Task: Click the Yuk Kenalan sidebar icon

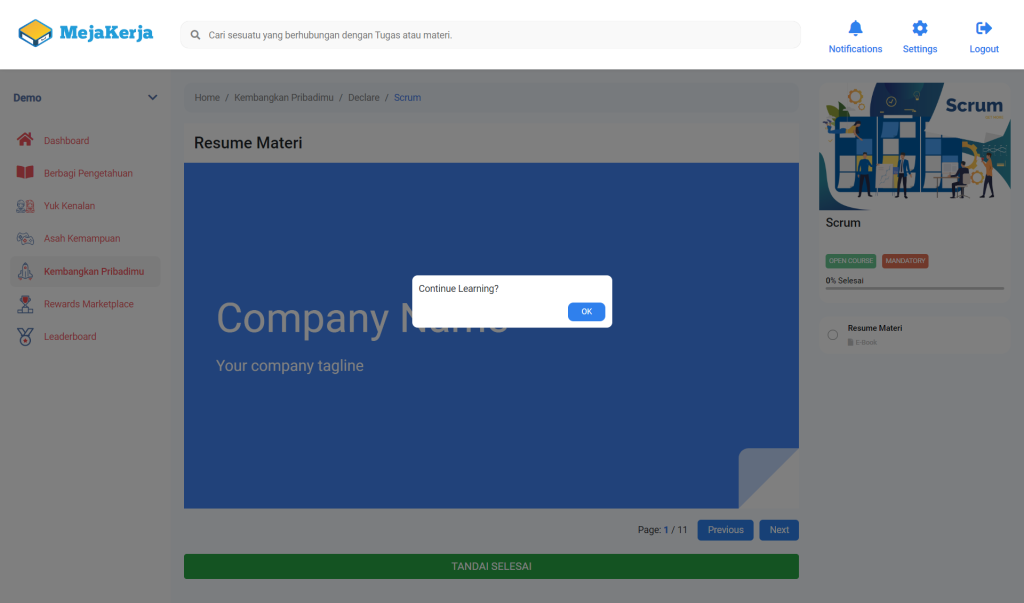Action: pyautogui.click(x=26, y=206)
